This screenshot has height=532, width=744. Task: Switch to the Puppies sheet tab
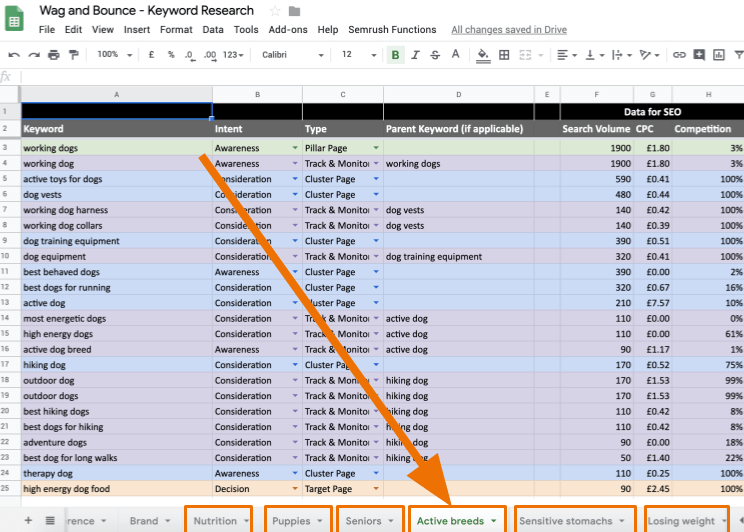[x=291, y=521]
